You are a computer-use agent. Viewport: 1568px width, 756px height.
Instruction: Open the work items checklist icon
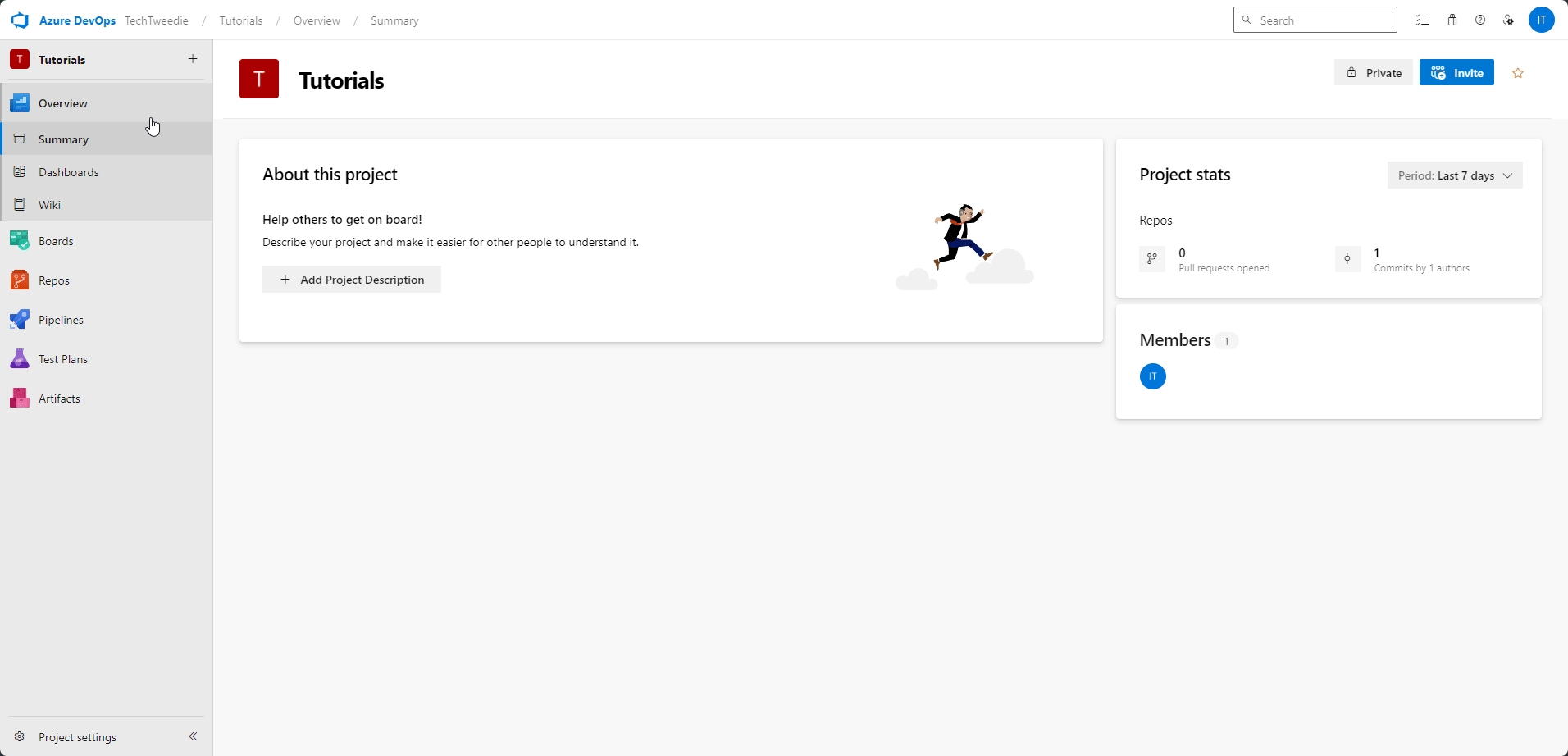tap(1424, 20)
